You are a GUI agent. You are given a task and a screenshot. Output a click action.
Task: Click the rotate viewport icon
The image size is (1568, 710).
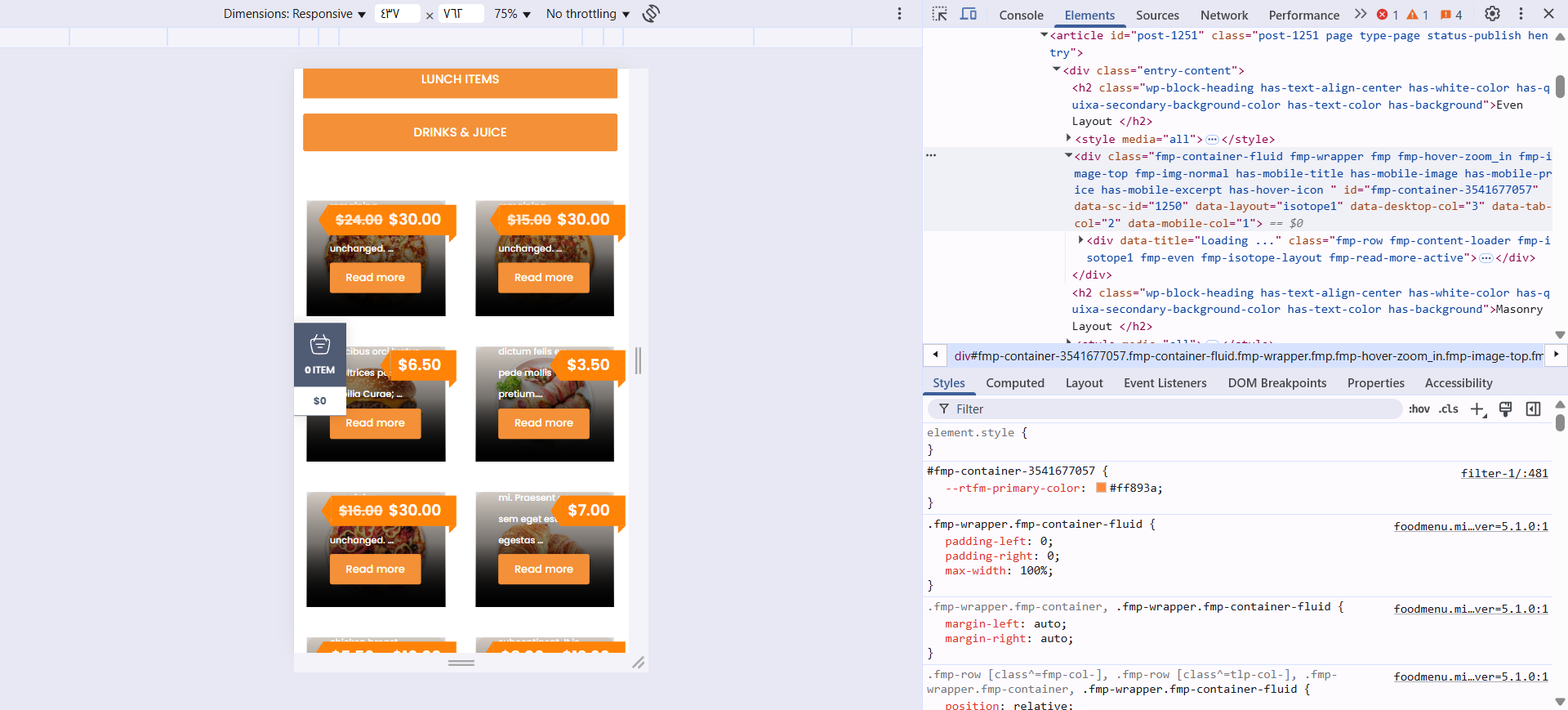(651, 14)
